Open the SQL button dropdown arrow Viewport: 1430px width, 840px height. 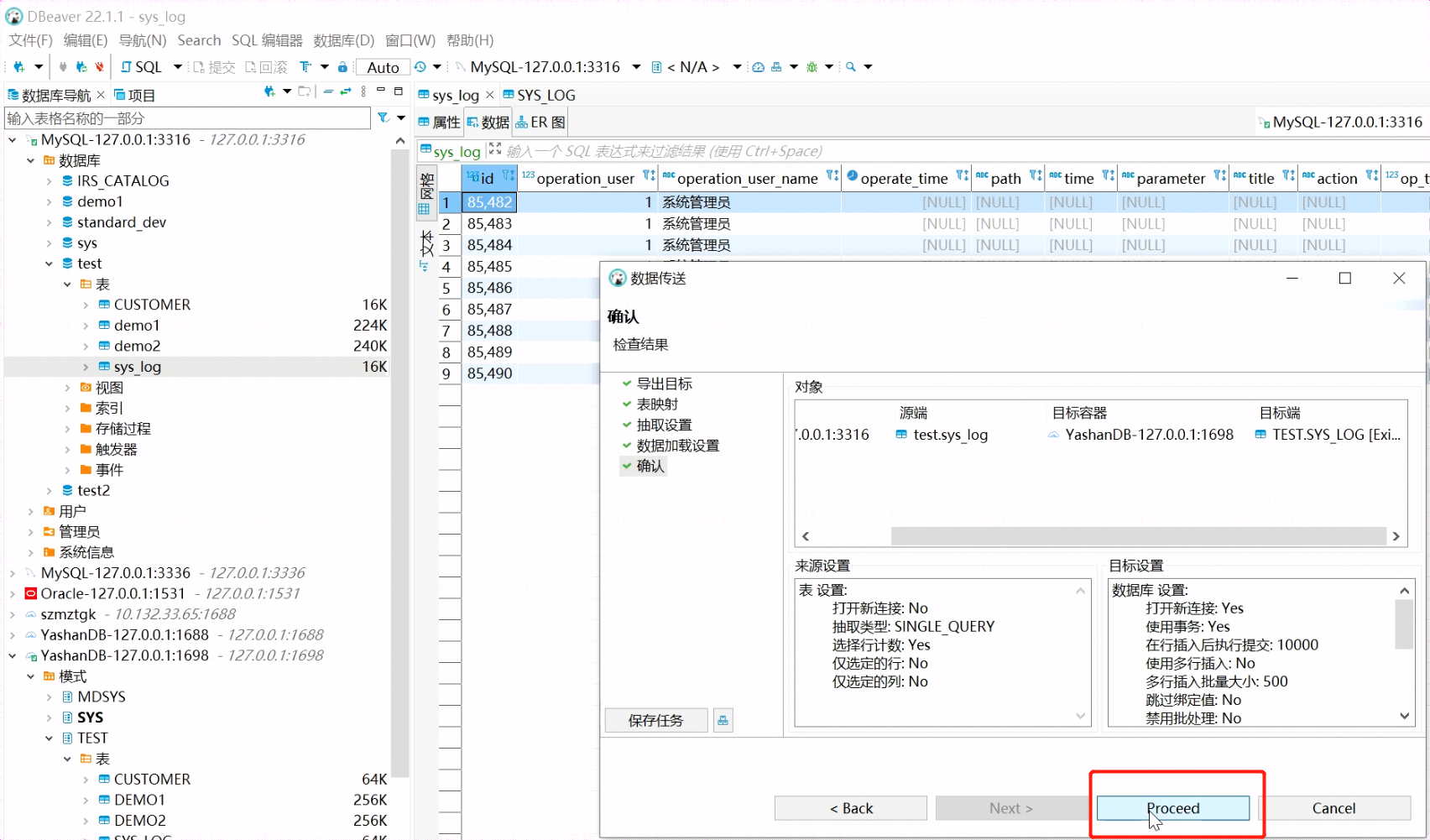pos(177,67)
